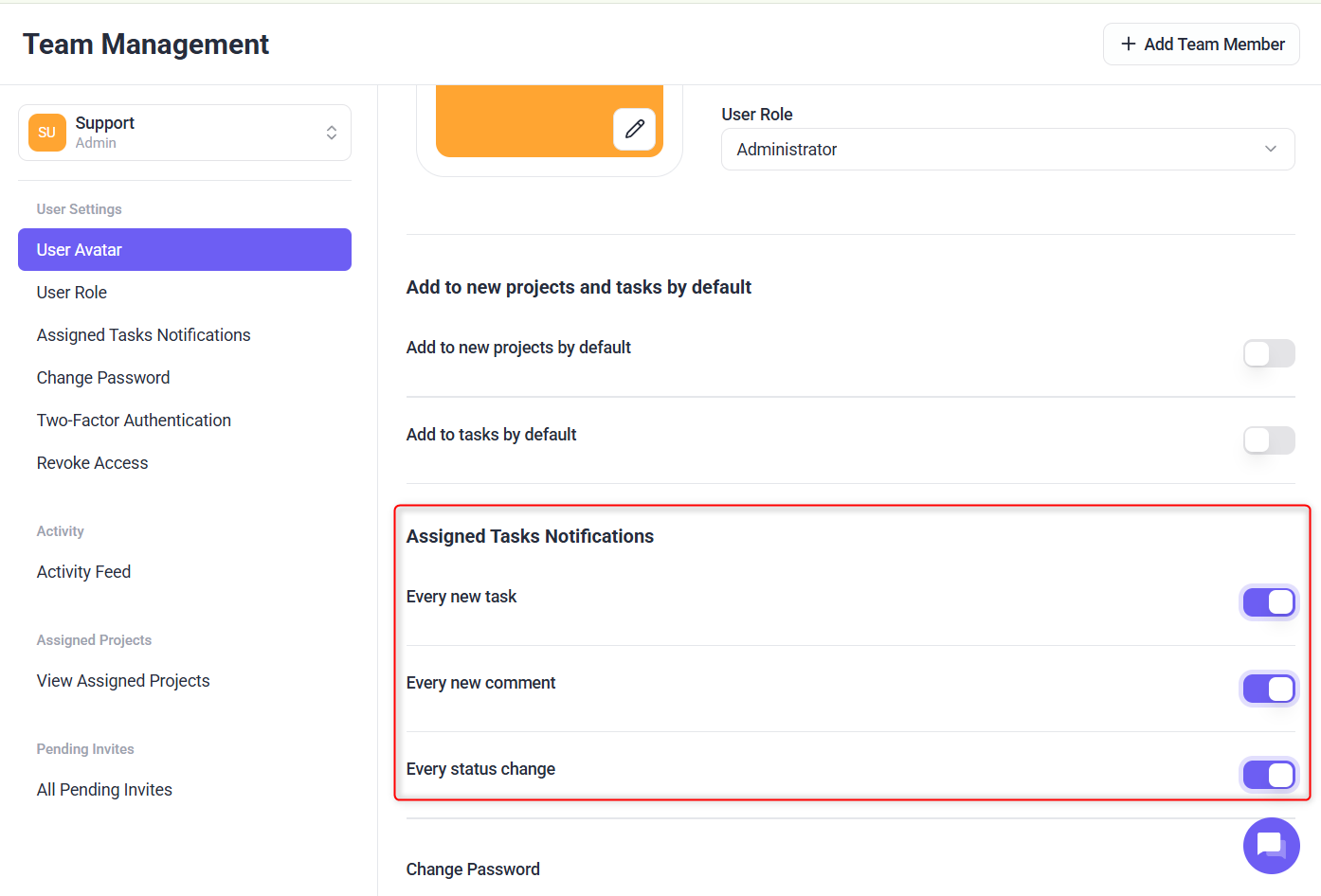Switch off Every status change notification
The image size is (1321, 896).
coord(1268,775)
